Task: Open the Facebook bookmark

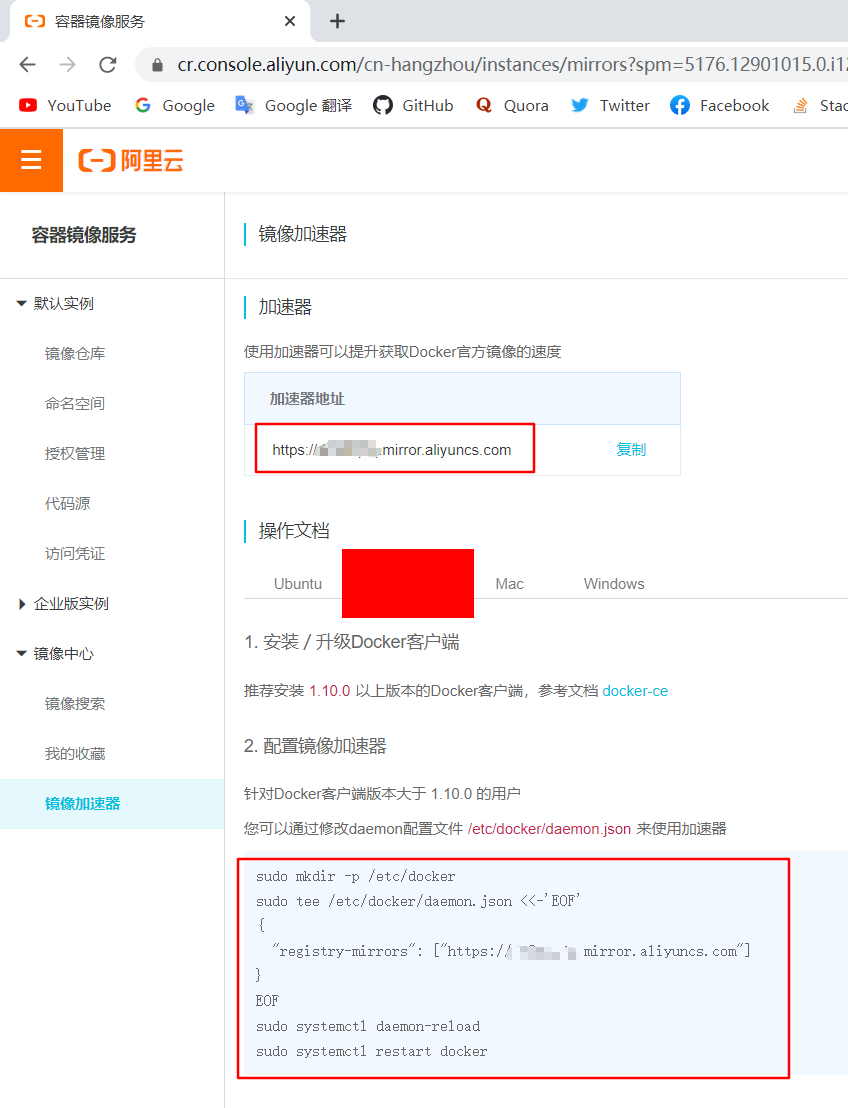Action: (720, 105)
